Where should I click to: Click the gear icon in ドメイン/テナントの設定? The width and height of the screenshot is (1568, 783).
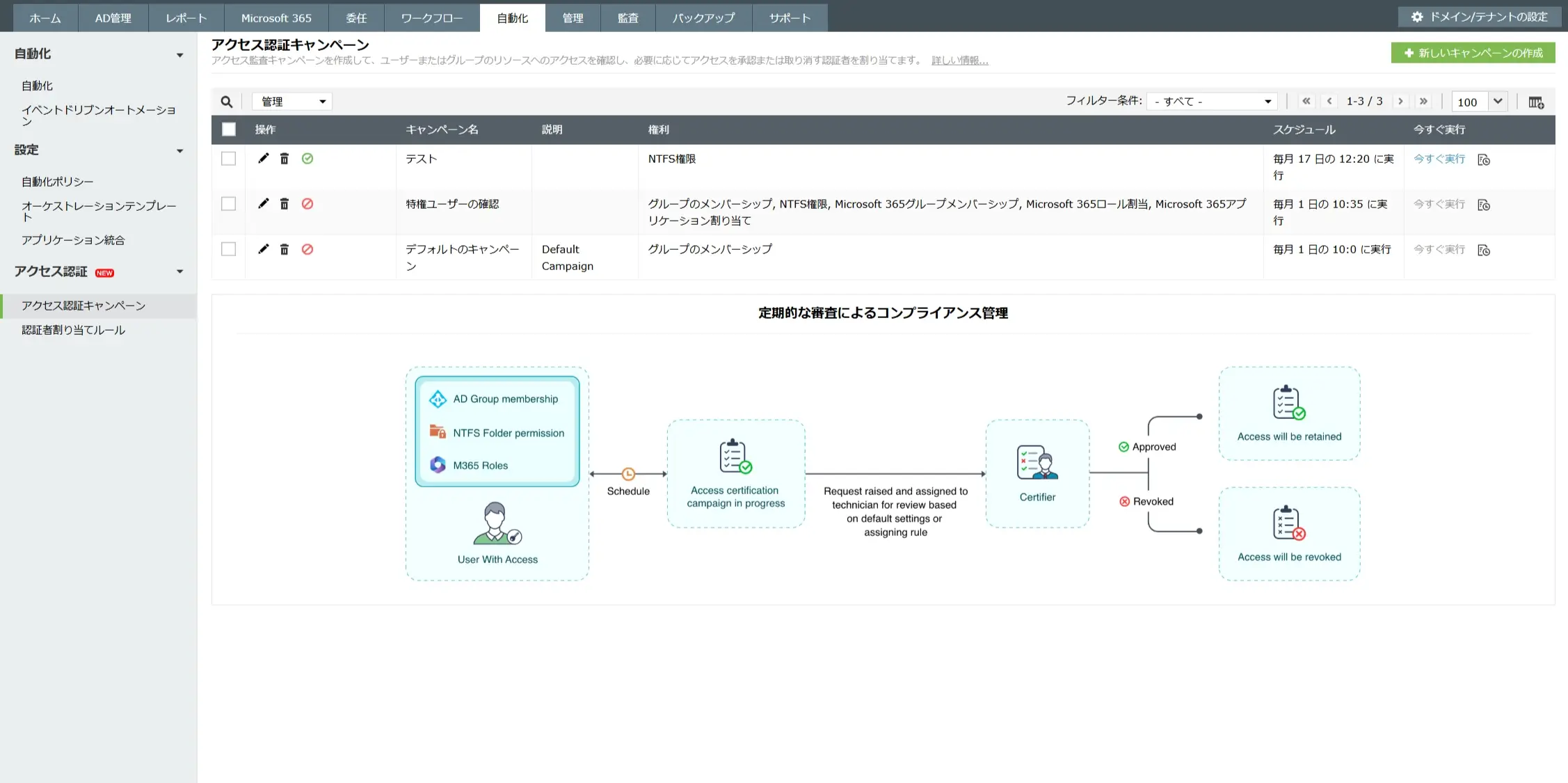1417,17
